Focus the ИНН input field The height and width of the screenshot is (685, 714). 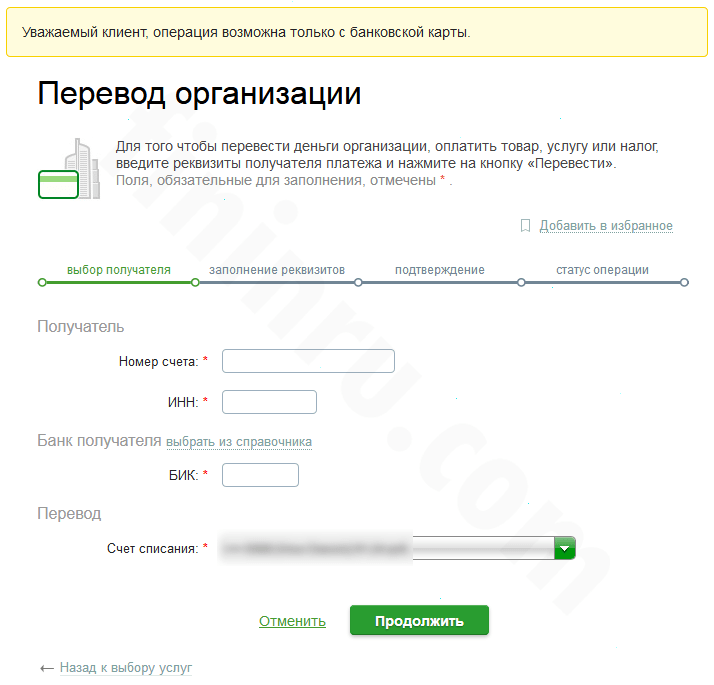point(269,402)
